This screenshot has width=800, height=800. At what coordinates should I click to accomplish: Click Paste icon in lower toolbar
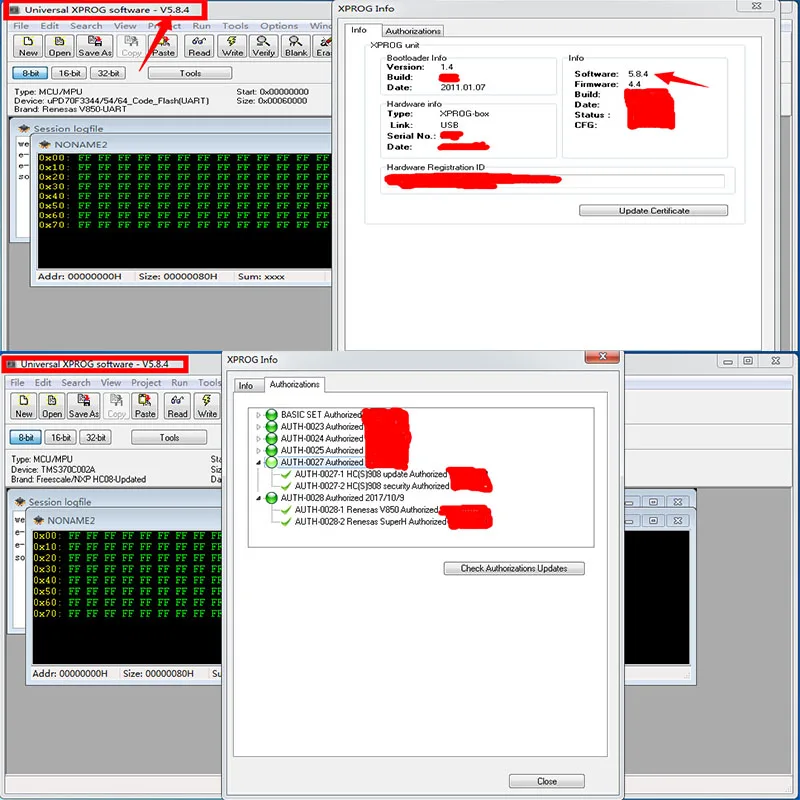145,406
